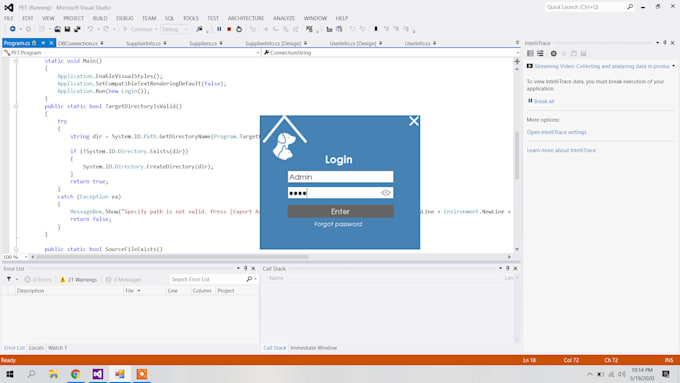The image size is (680, 383).
Task: Click the Quick Launch search magnifier icon
Action: [x=630, y=7]
